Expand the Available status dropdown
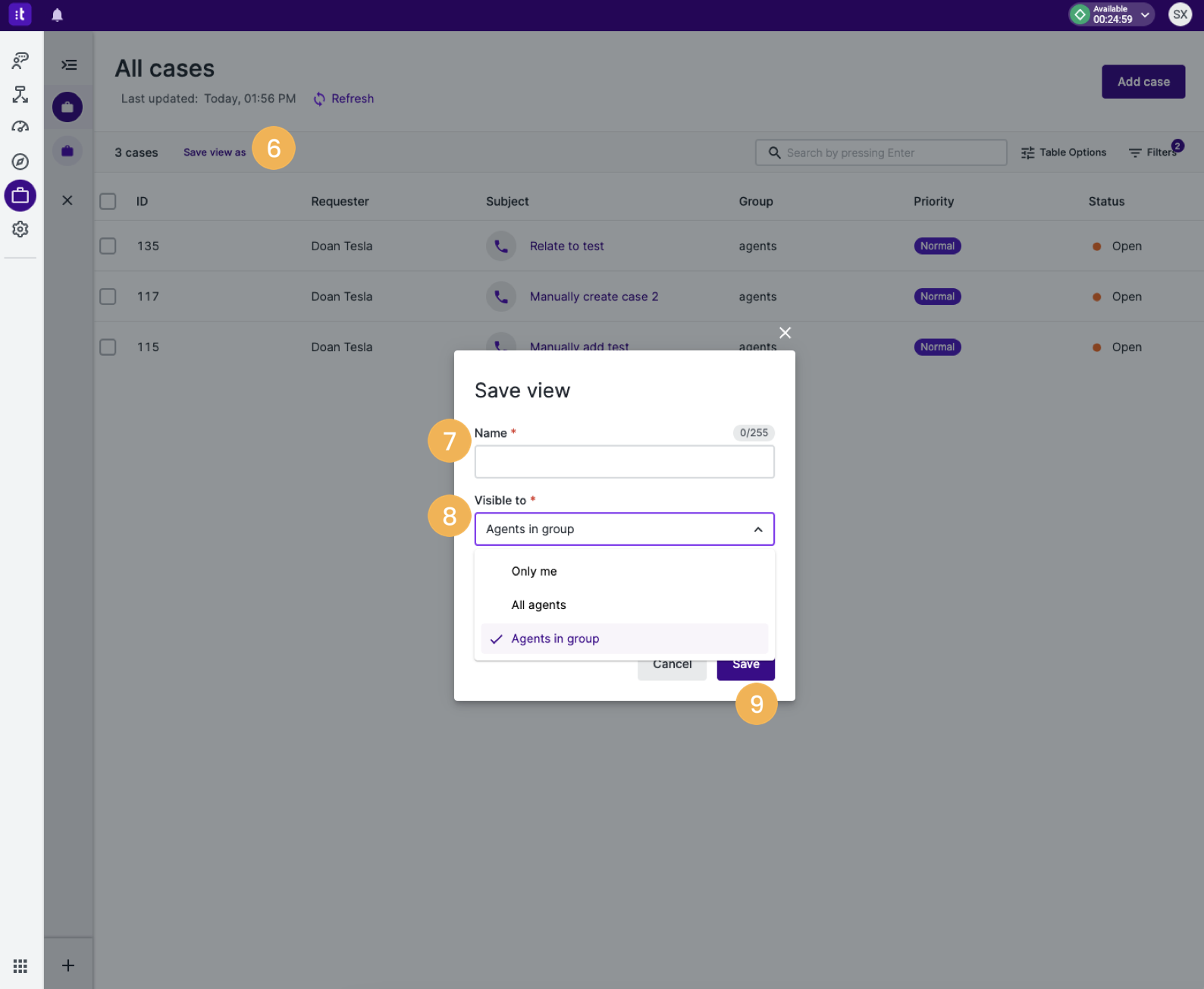 point(1145,14)
